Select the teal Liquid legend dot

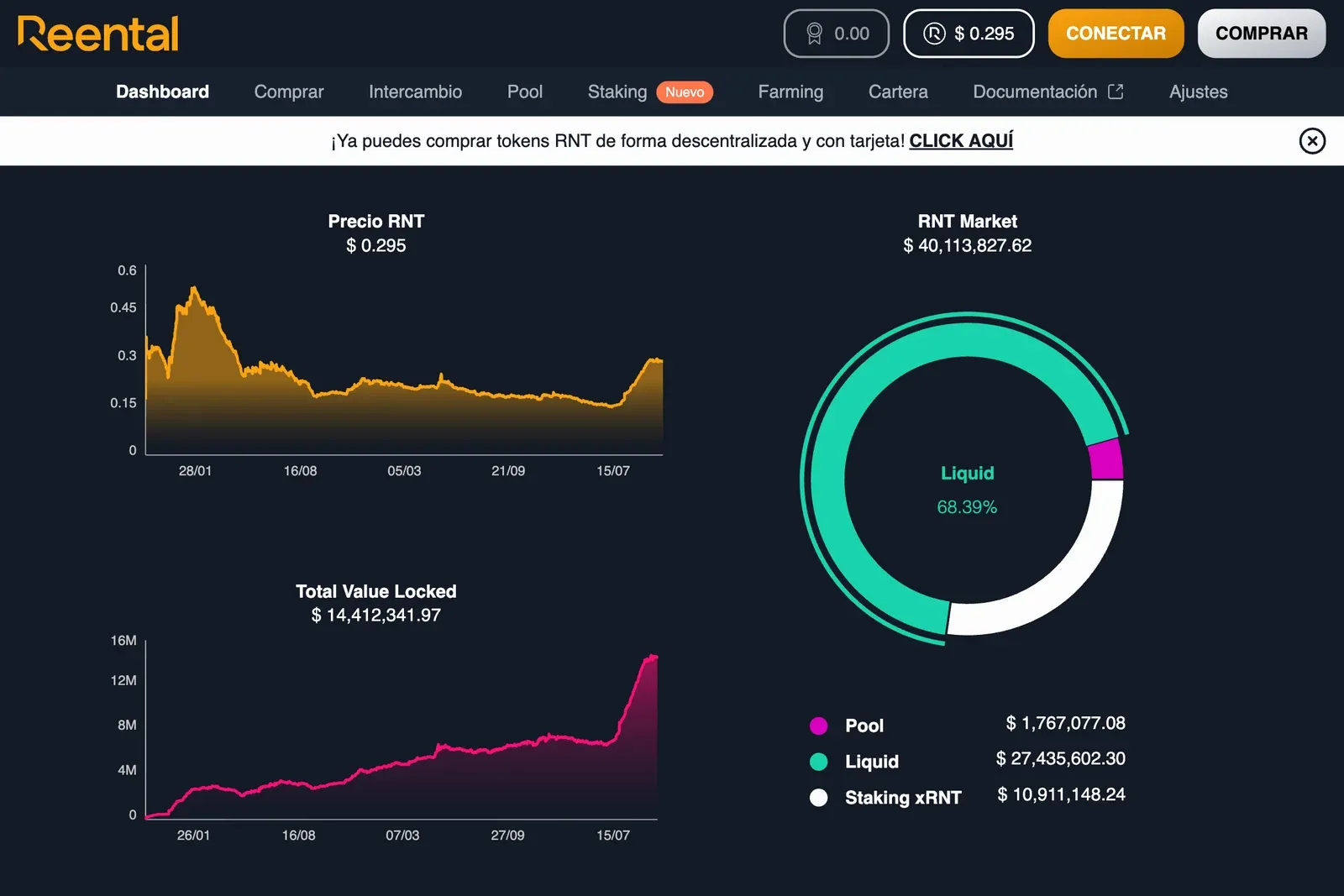tap(819, 762)
